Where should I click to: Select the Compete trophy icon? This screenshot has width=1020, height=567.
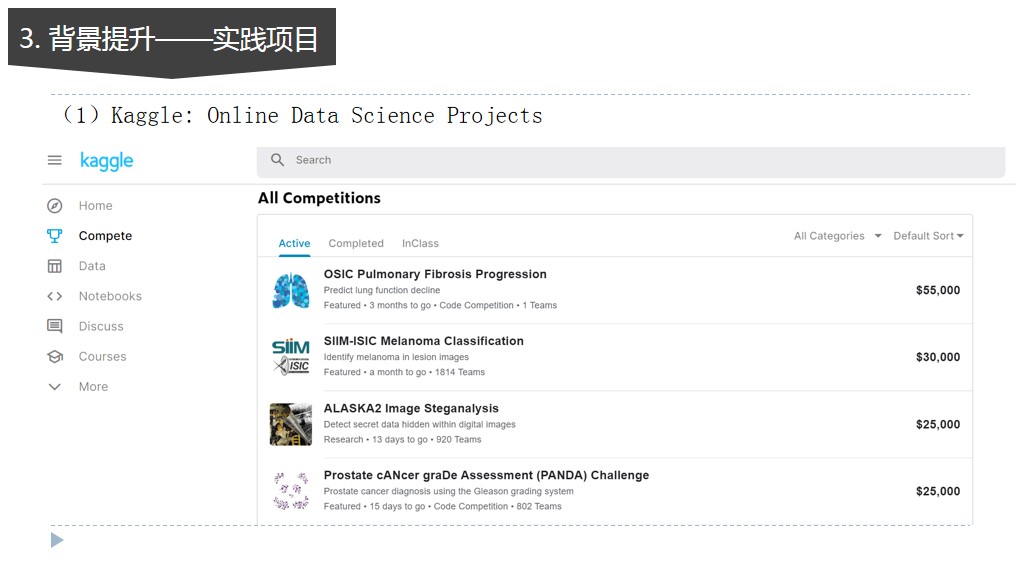click(55, 236)
